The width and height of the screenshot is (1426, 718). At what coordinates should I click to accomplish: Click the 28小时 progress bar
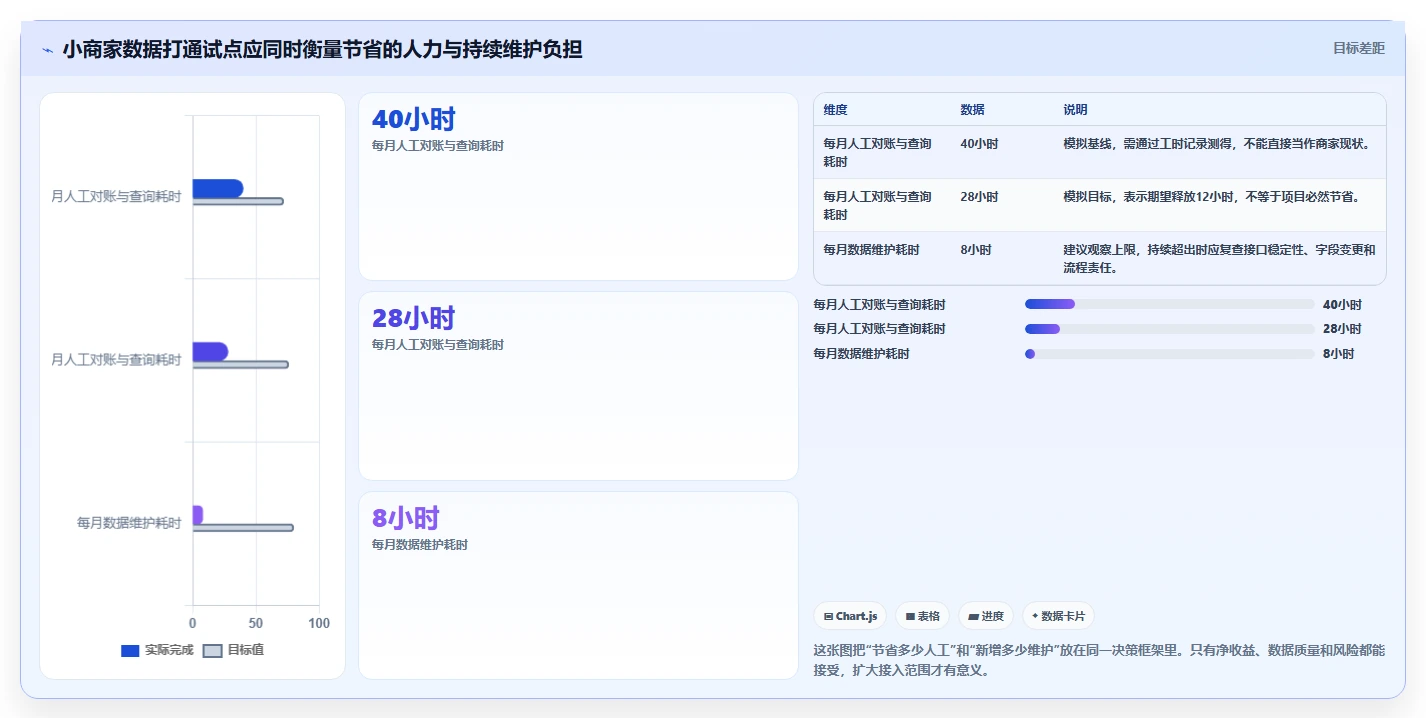tap(1169, 329)
